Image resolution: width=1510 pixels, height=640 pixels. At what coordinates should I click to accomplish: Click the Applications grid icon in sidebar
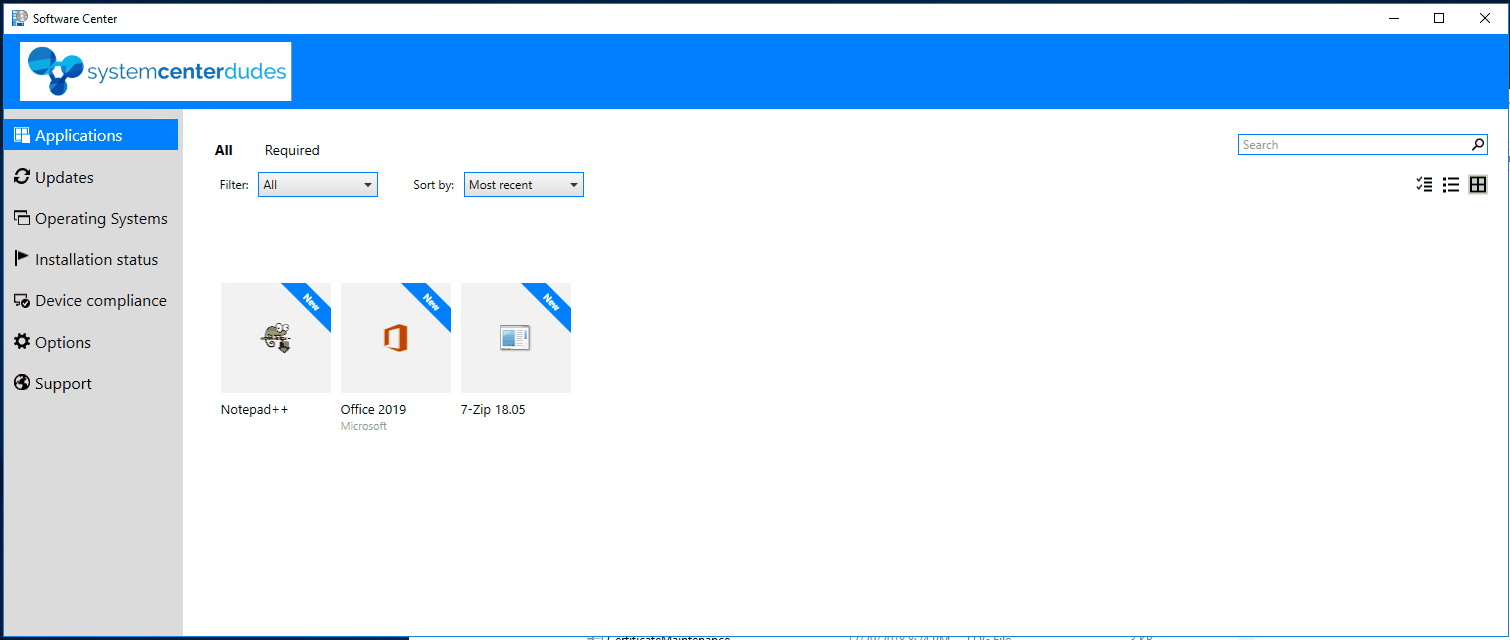coord(22,135)
